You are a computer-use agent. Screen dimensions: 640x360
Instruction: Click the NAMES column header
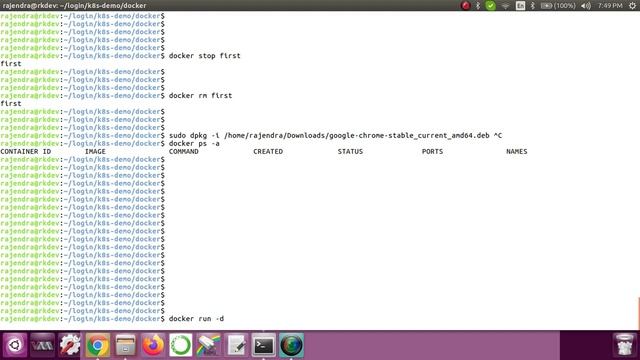tap(517, 151)
